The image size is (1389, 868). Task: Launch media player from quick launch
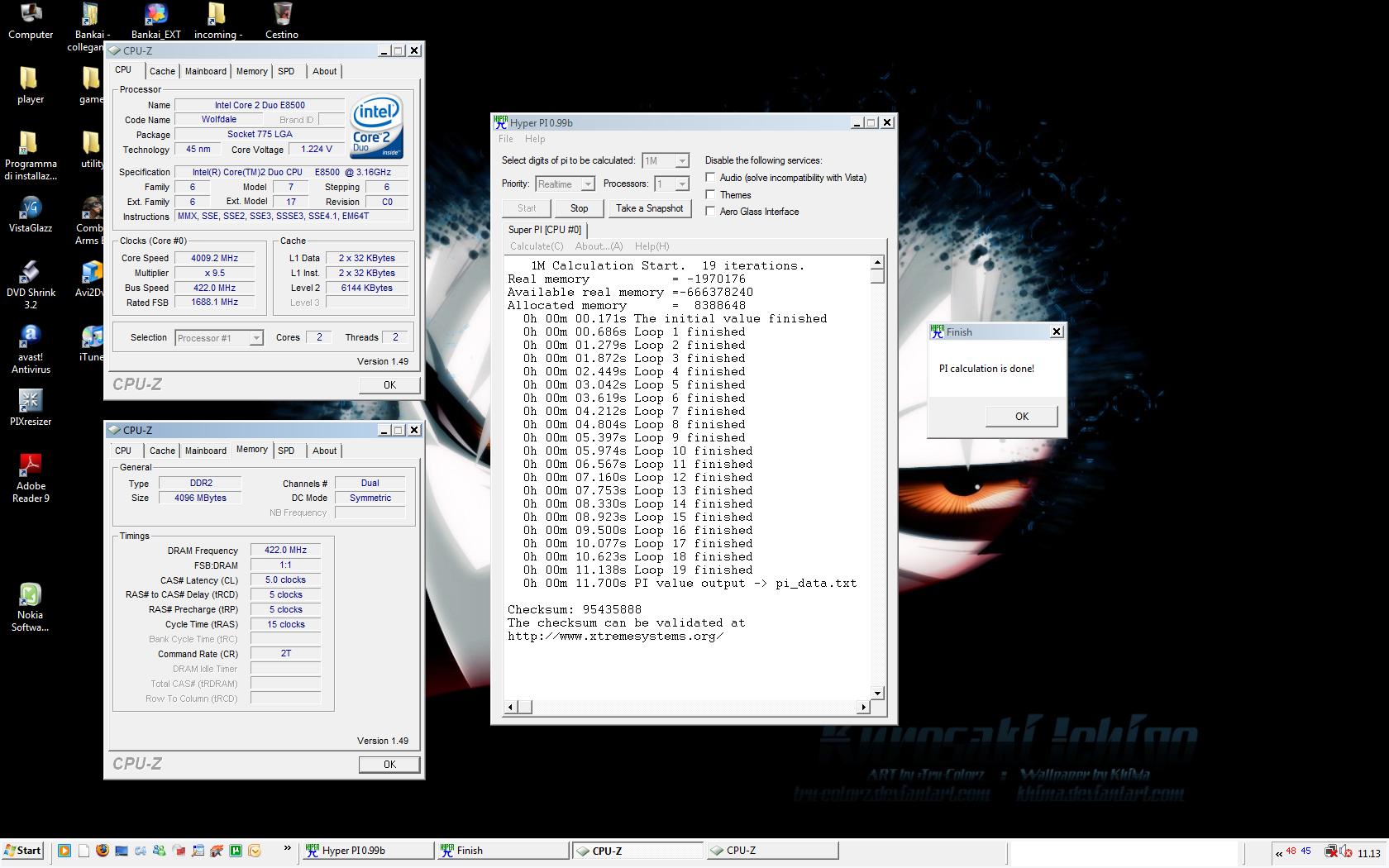click(64, 850)
